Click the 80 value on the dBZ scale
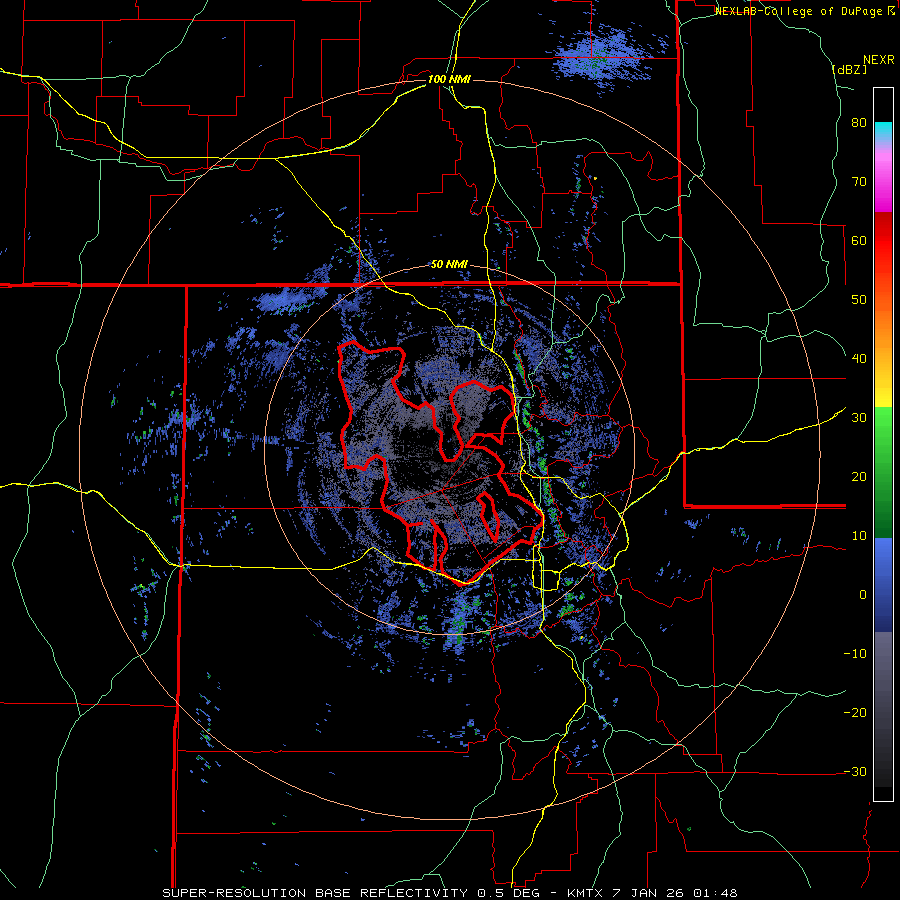The height and width of the screenshot is (900, 900). click(x=859, y=122)
